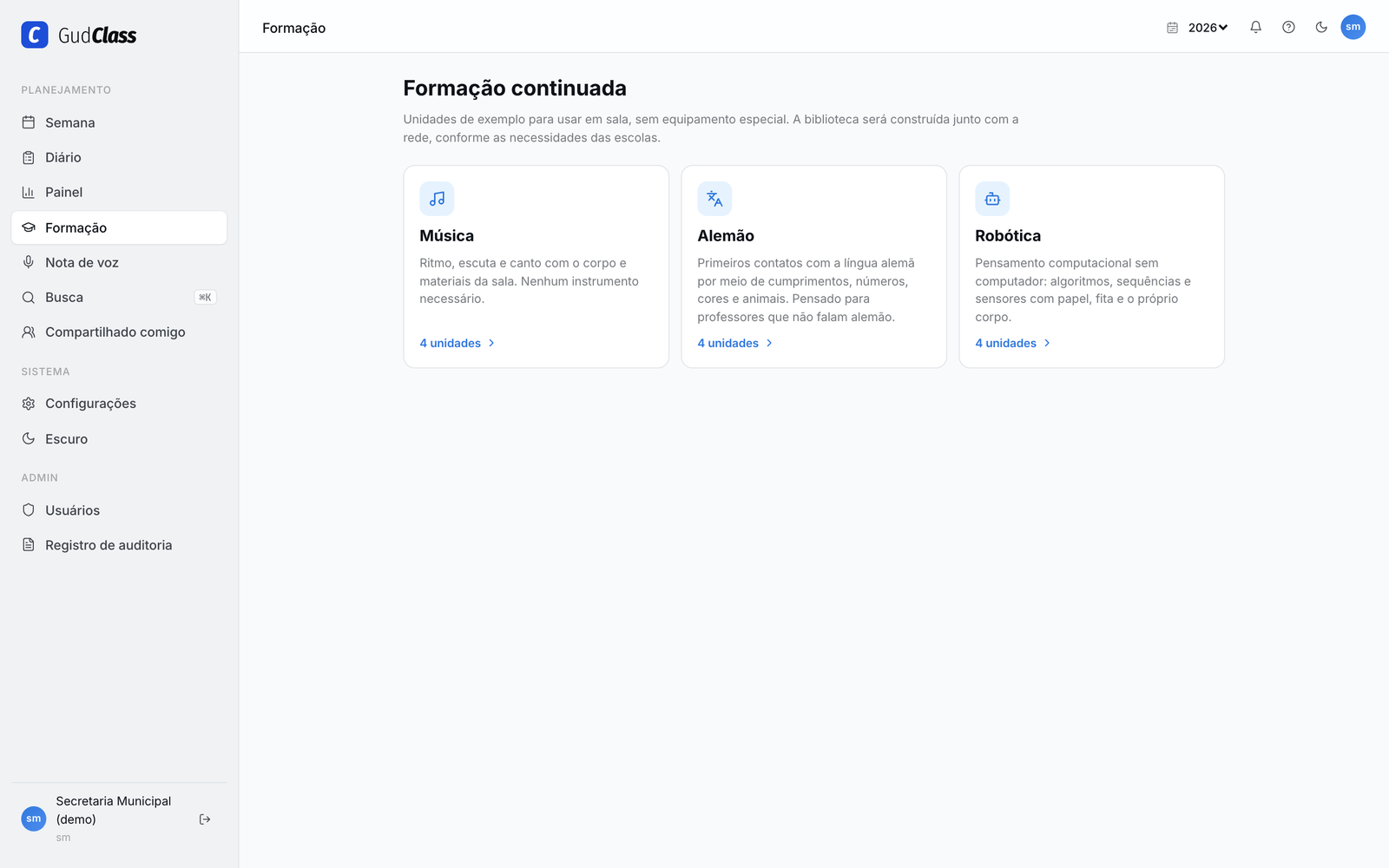Open Registro de auditoria

(x=119, y=545)
